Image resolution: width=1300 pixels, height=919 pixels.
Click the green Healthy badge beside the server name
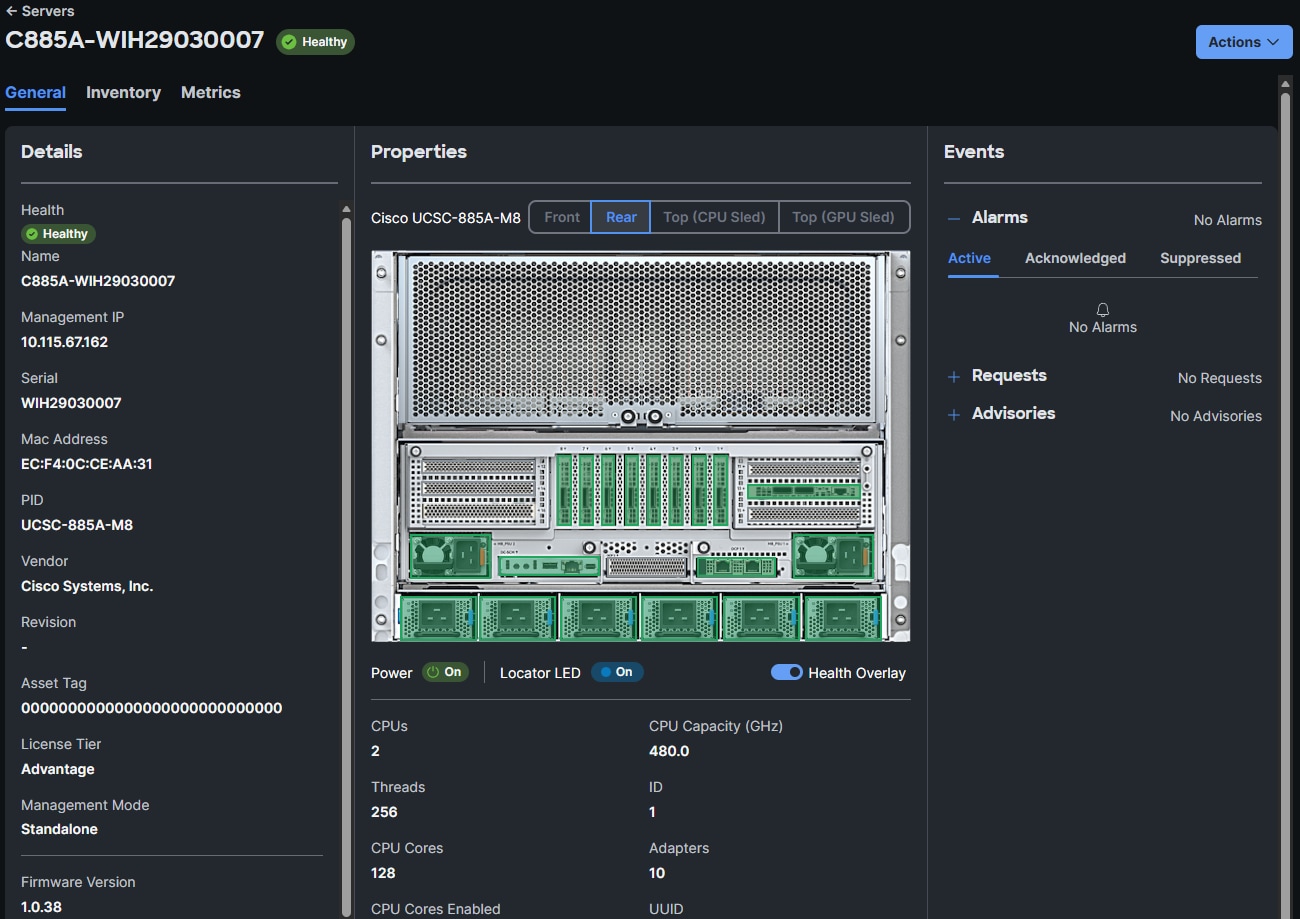pos(315,42)
